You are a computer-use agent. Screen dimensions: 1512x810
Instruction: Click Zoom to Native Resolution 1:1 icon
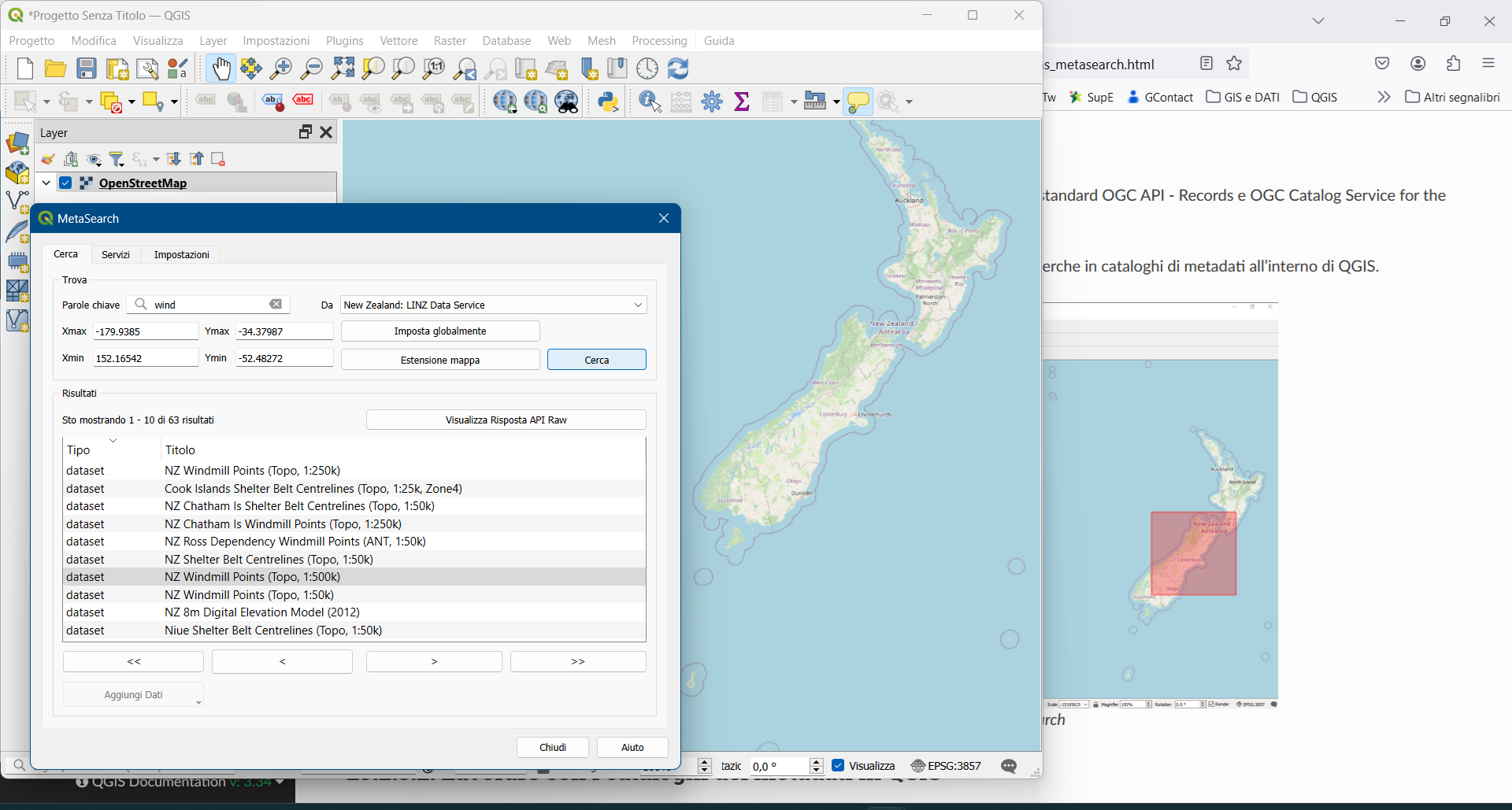click(434, 69)
